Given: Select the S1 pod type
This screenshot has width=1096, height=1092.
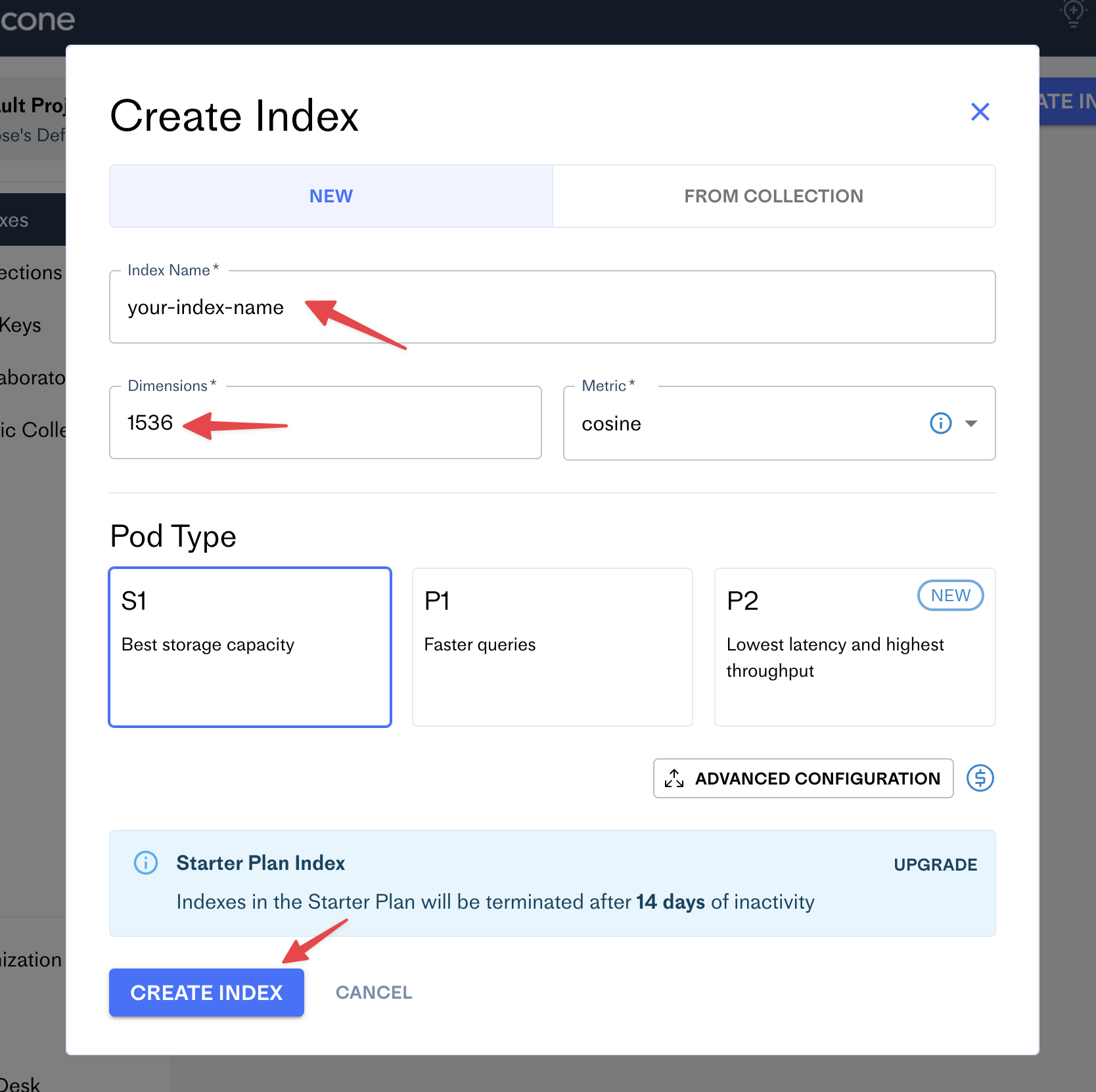Looking at the screenshot, I should click(x=250, y=647).
